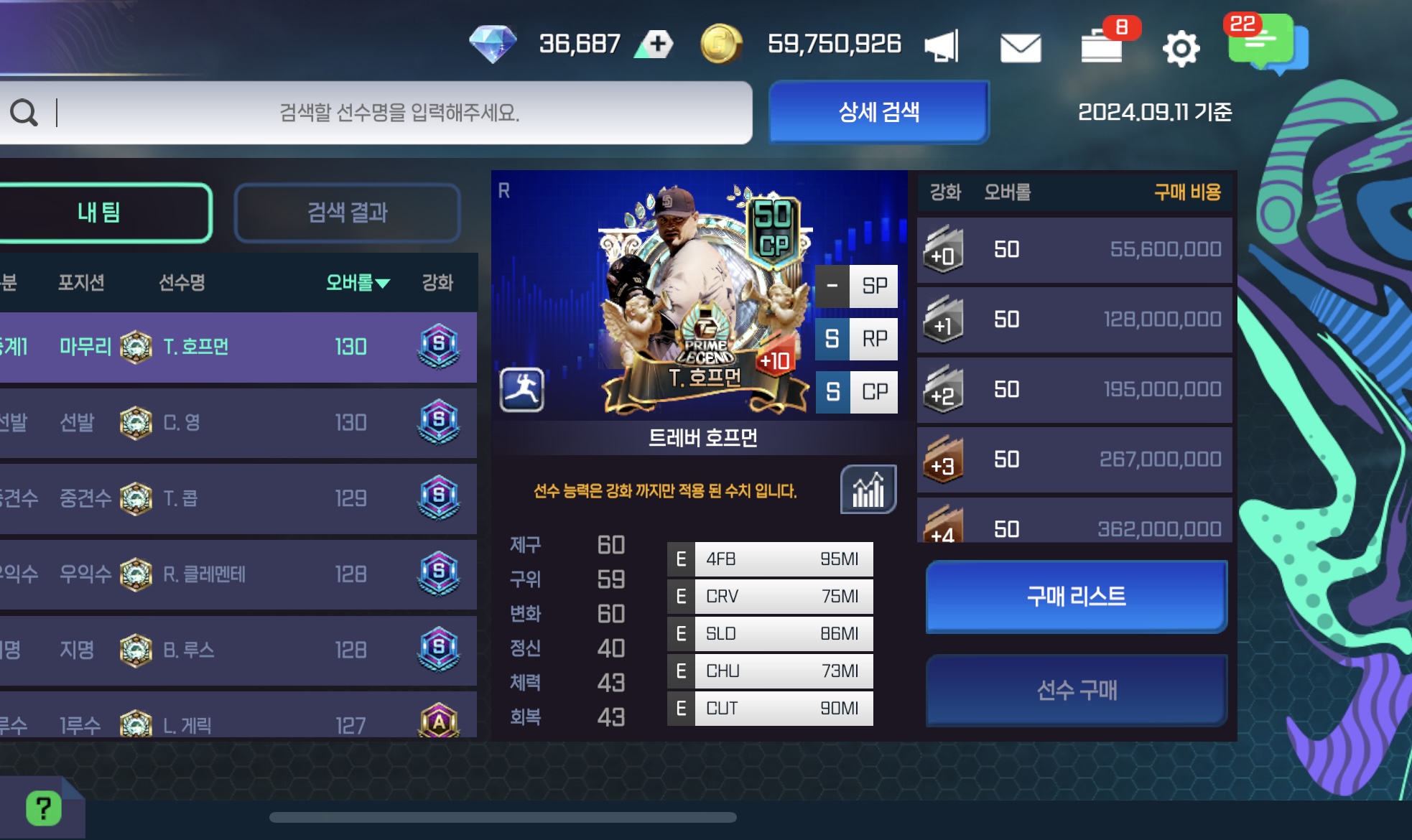Select the +0 enhancement price row
This screenshot has height=840, width=1412.
point(1075,250)
